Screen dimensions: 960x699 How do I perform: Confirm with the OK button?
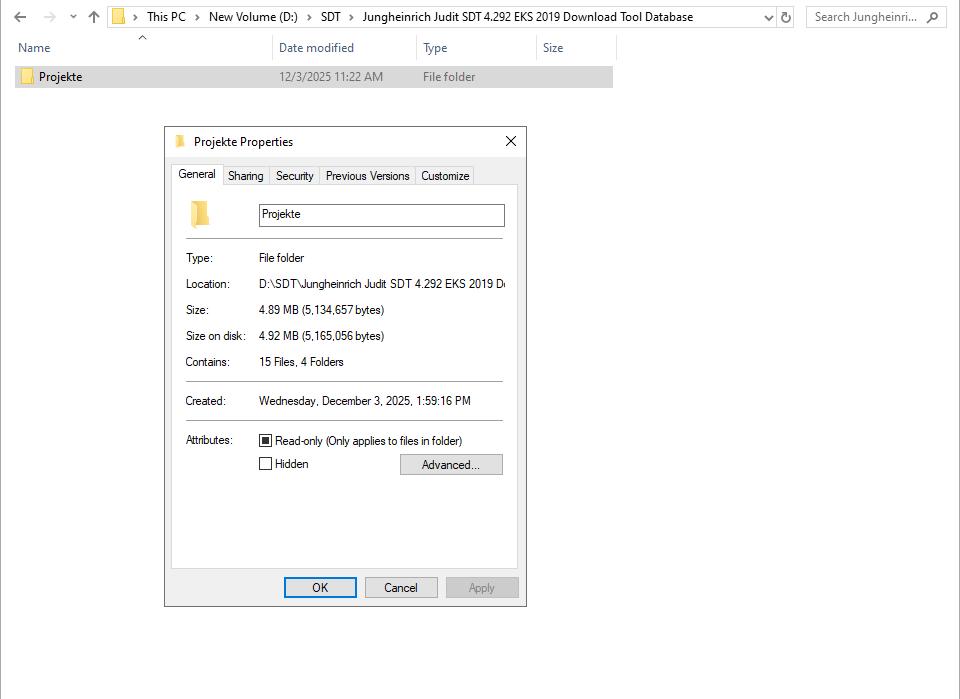coord(320,588)
